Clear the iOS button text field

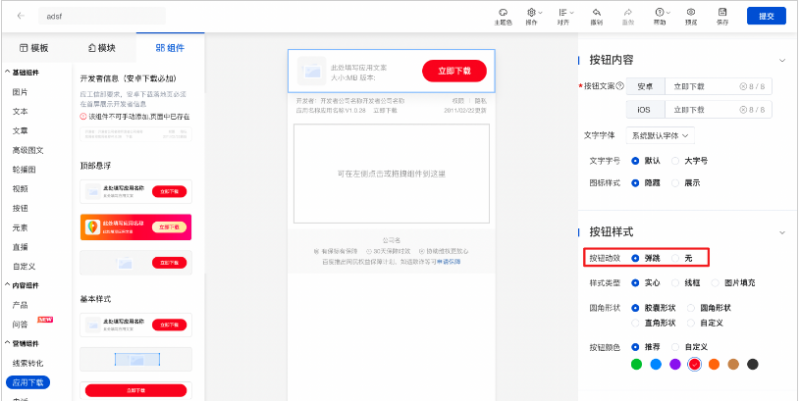743,110
